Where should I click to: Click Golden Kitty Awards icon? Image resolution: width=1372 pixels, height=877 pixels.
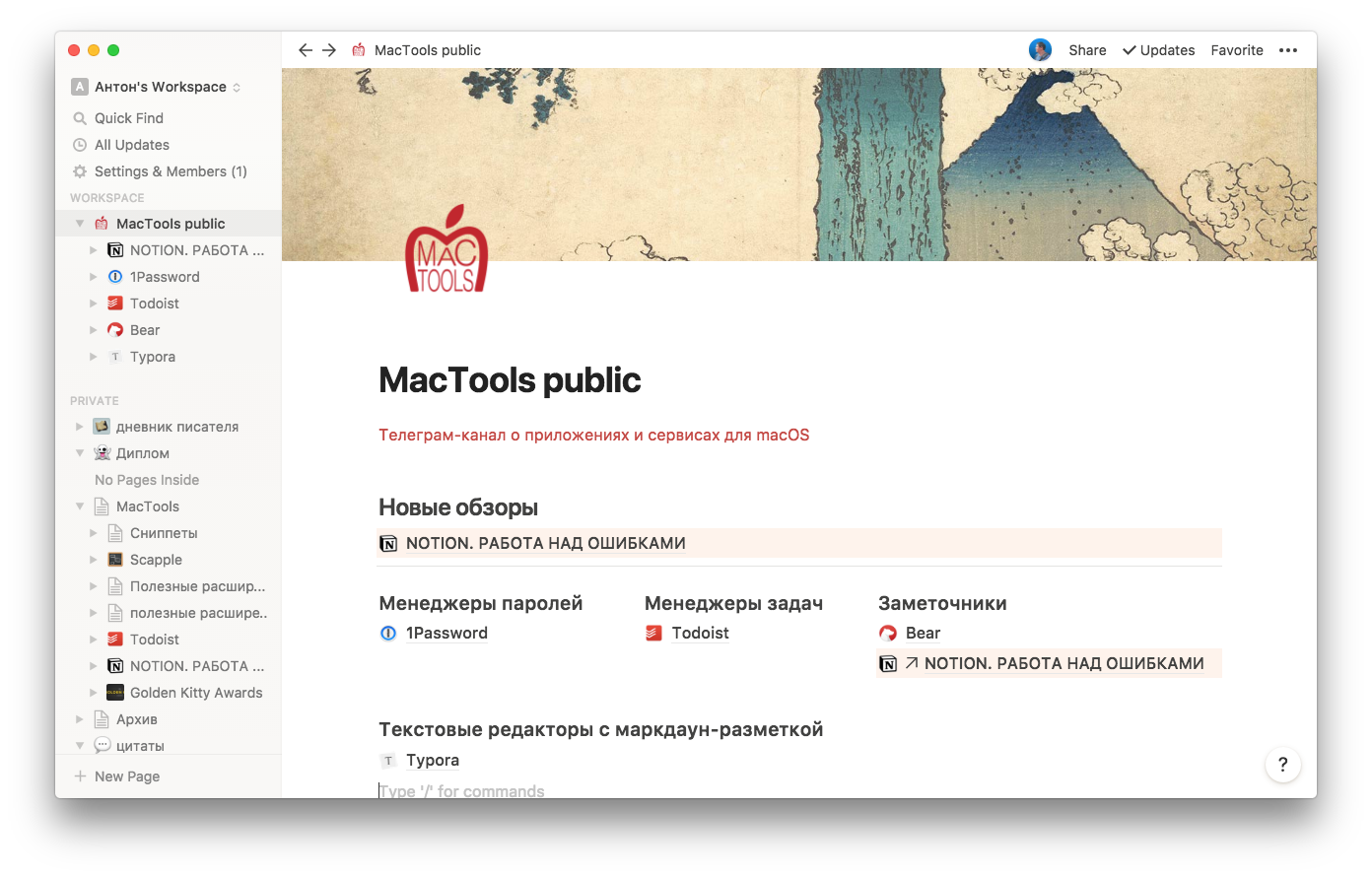[x=115, y=693]
